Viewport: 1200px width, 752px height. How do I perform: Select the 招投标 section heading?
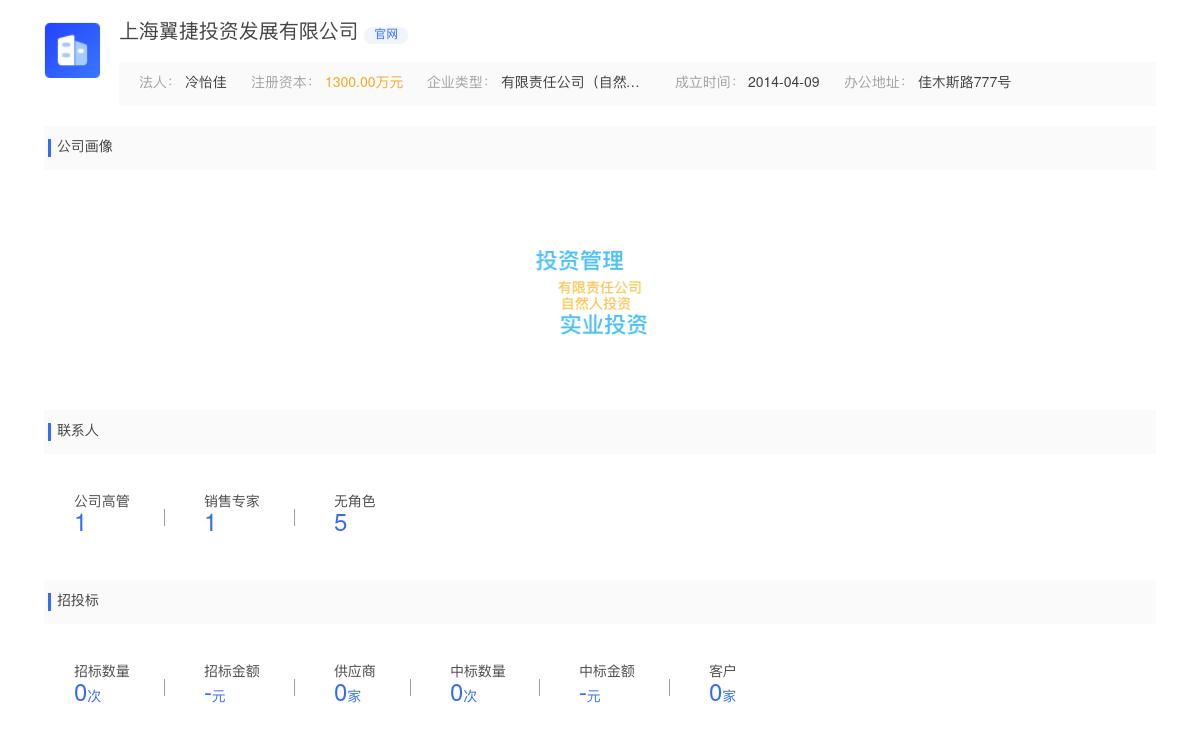[x=78, y=601]
